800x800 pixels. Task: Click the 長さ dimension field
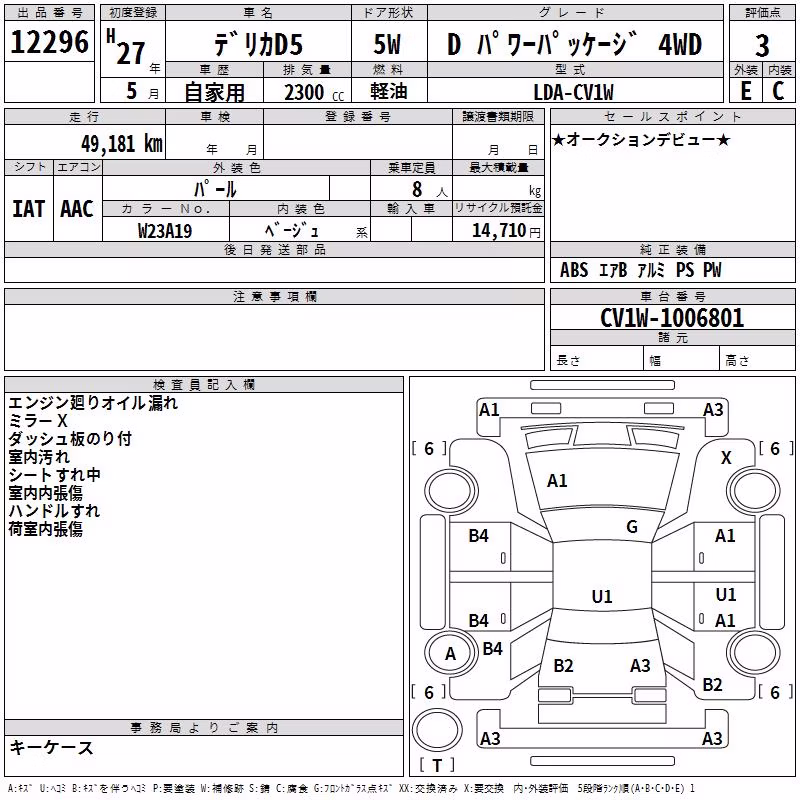[597, 358]
